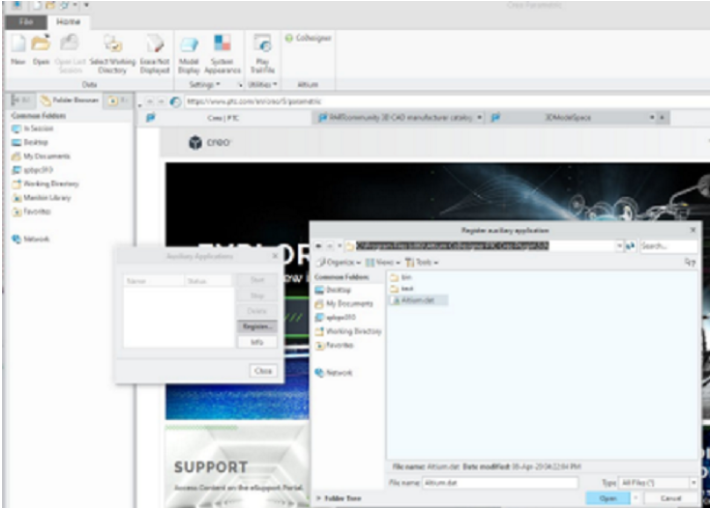Screen dimensions: 712x509
Task: Expand the Settings group dropdown
Action: 204,84
